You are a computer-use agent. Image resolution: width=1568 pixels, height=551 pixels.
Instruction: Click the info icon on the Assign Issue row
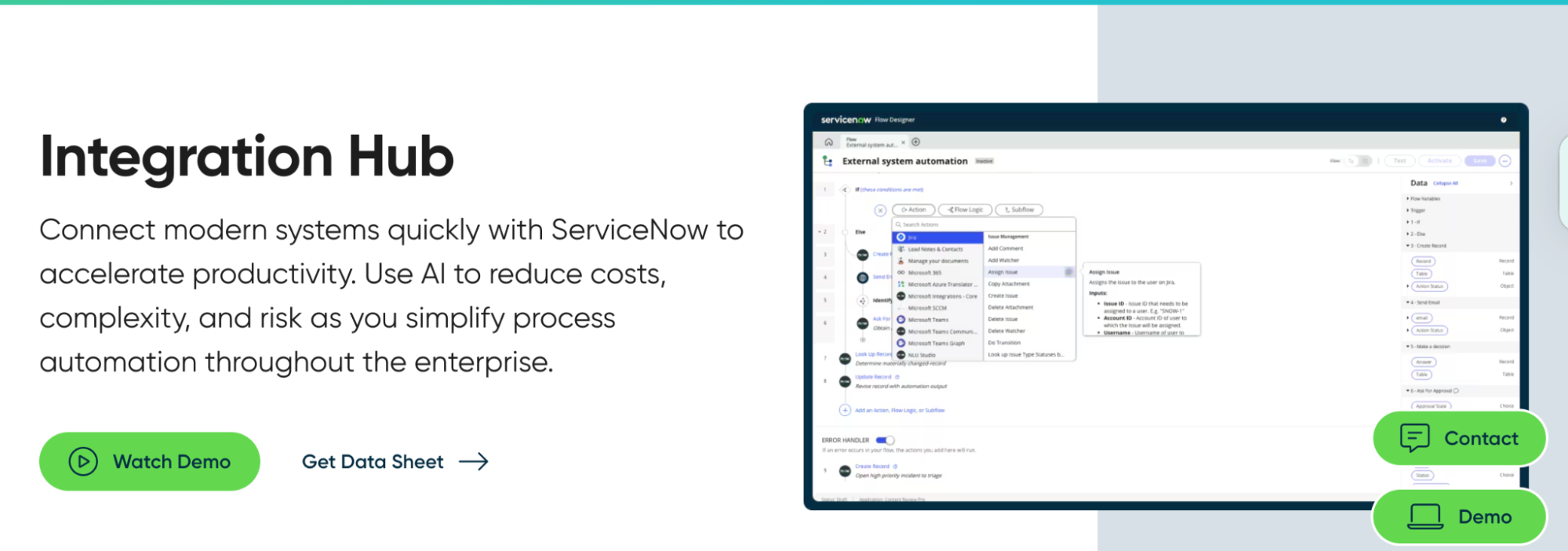click(x=1068, y=272)
